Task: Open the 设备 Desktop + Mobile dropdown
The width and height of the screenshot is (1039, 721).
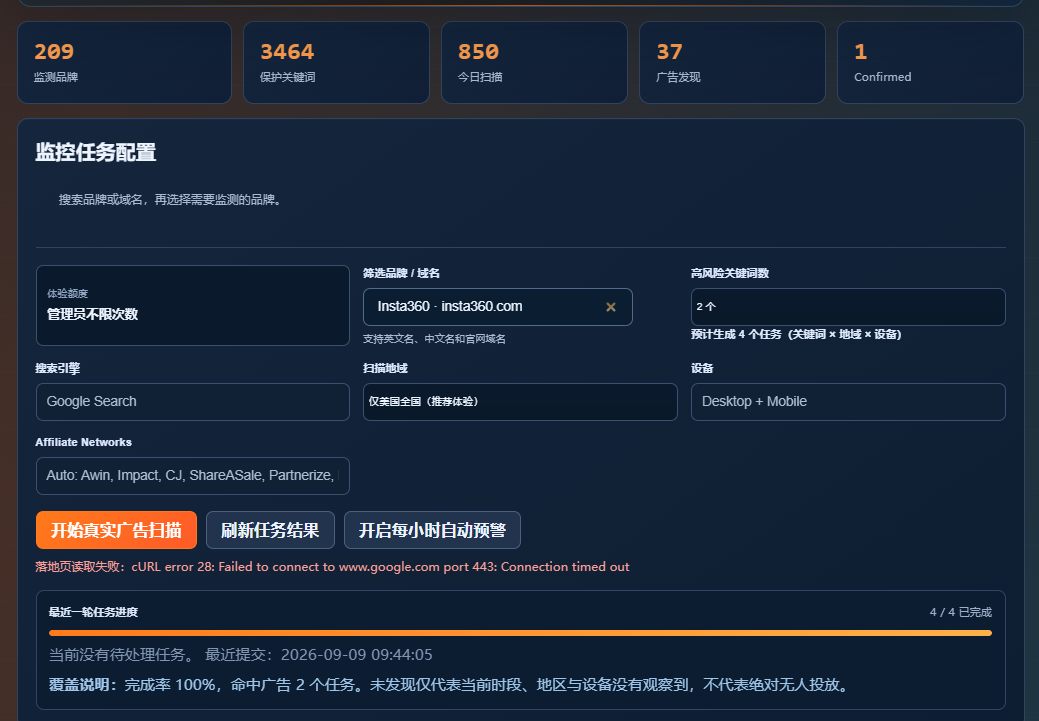Action: (848, 402)
